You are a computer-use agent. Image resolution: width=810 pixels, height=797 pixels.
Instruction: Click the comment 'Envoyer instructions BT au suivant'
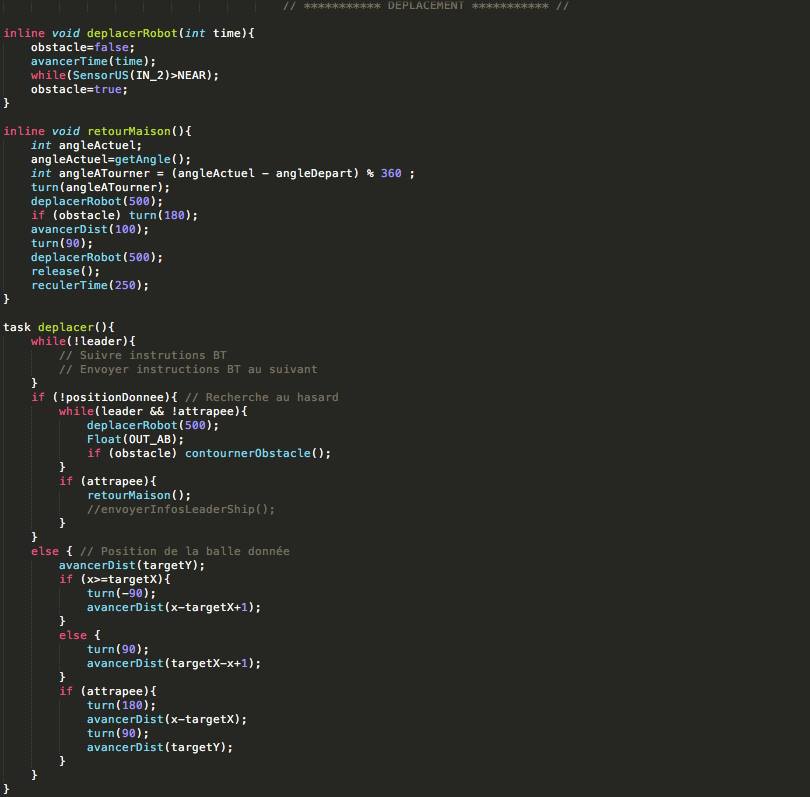pos(188,369)
